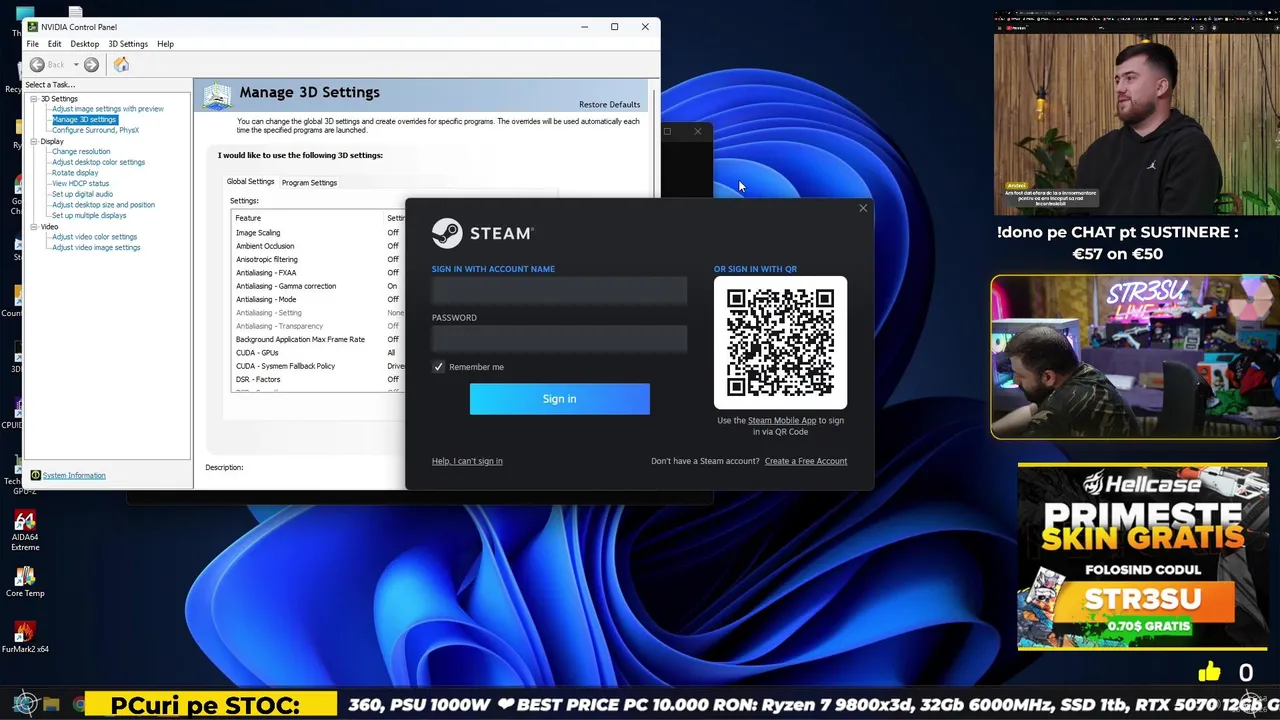Screen dimensions: 1280x720
Task: Collapse the Display tree node
Action: click(33, 142)
